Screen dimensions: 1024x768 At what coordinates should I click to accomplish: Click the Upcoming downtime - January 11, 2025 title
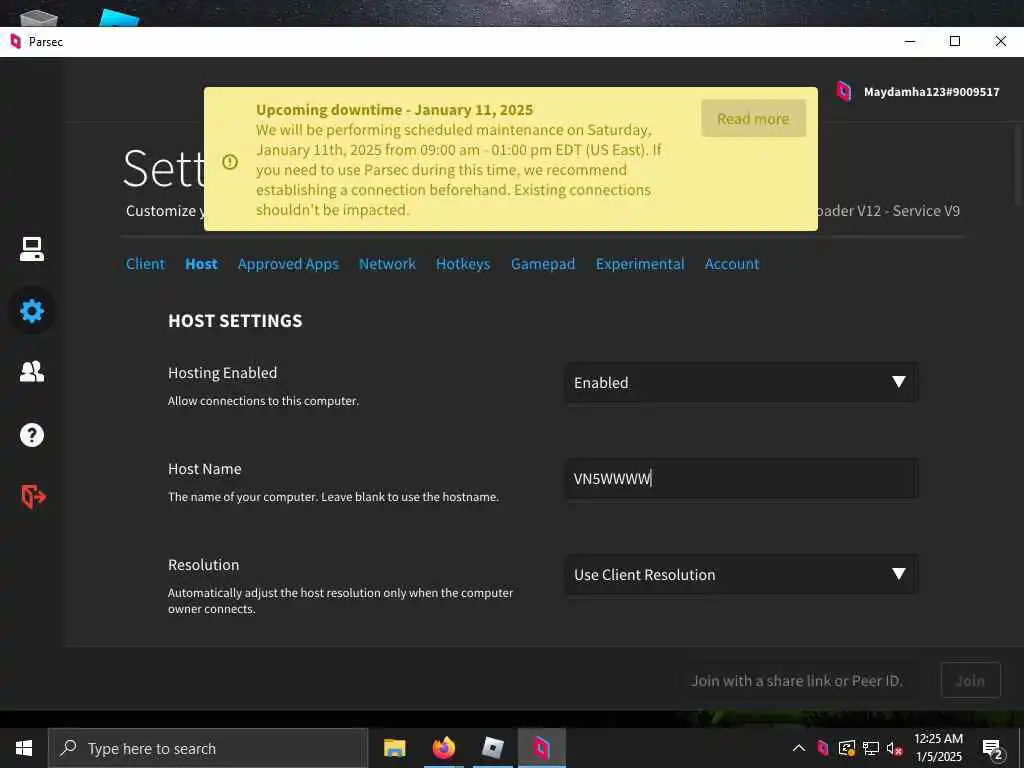point(394,110)
